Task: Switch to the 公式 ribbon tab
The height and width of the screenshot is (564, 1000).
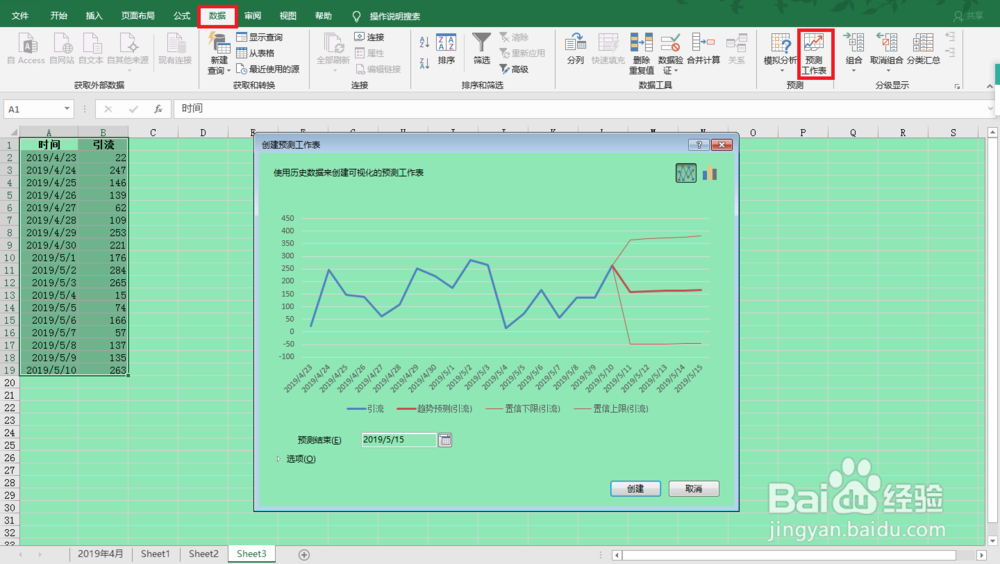Action: (x=182, y=16)
